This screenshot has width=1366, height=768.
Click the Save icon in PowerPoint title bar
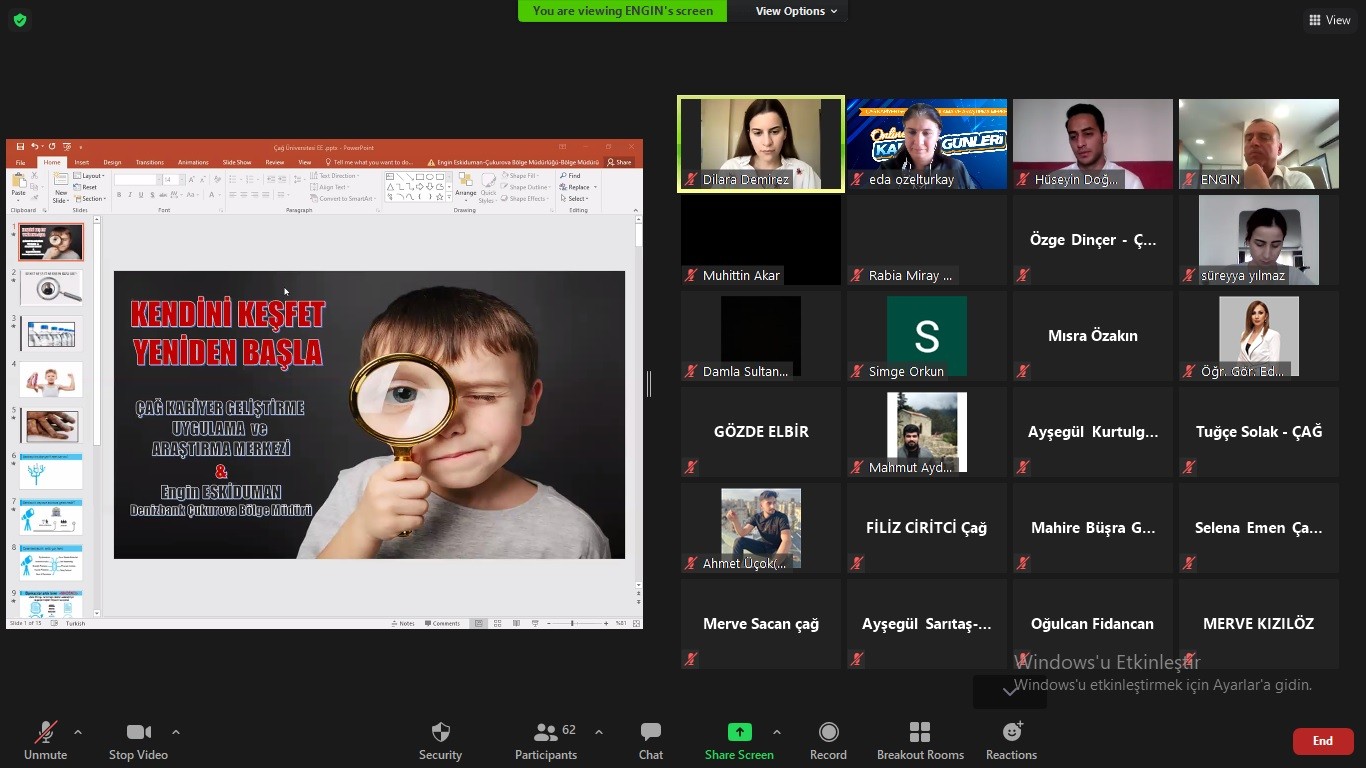pos(21,147)
